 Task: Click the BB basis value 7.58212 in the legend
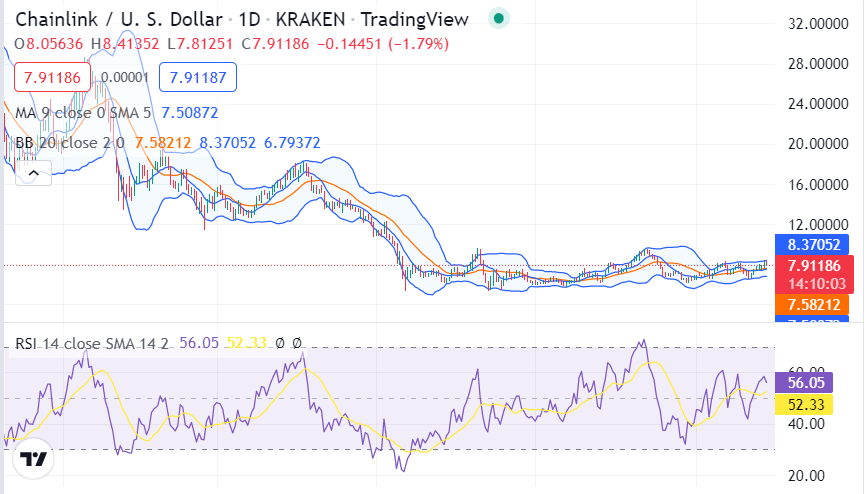(x=163, y=143)
